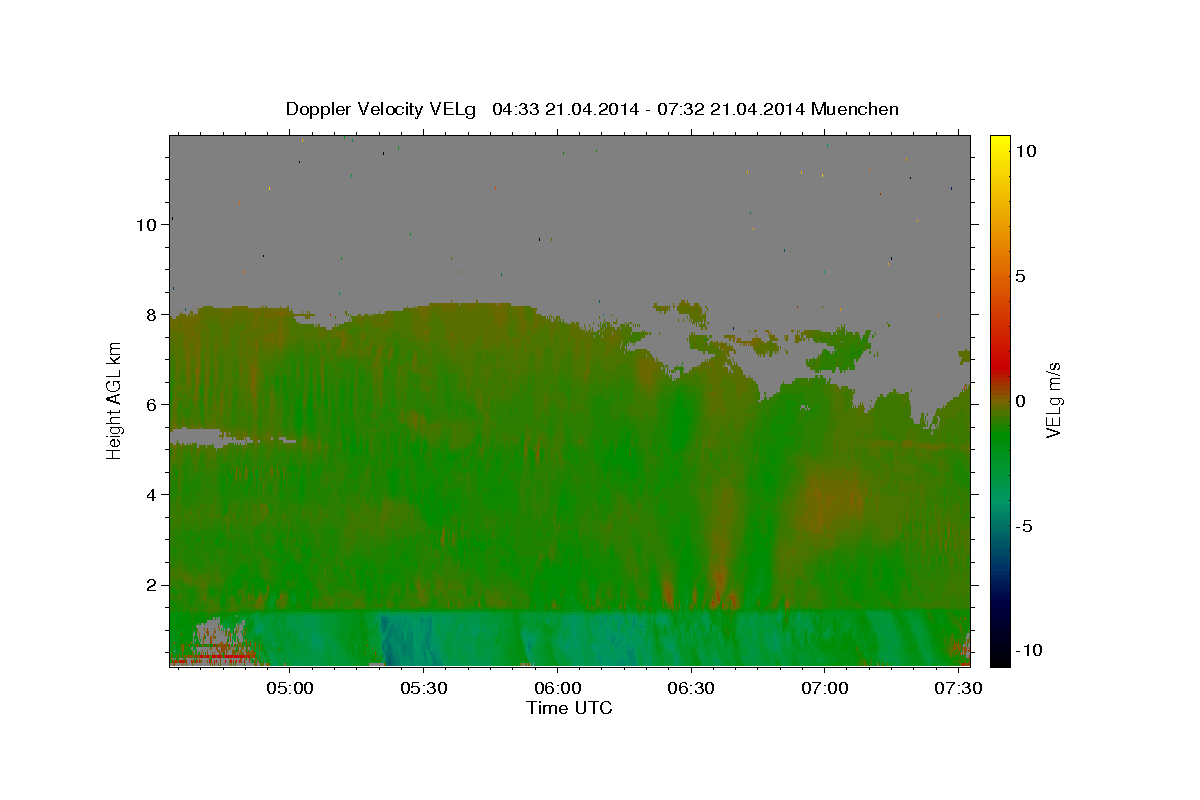Click the 05:00 time tick label
Viewport: 1200px width, 800px height.
[290, 689]
